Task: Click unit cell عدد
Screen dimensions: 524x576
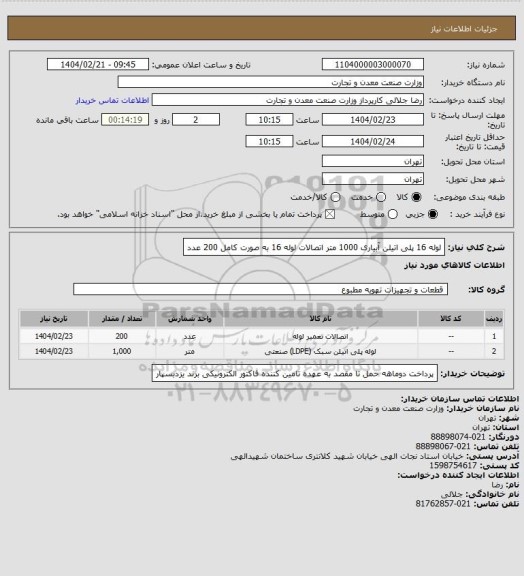Action: (x=190, y=336)
